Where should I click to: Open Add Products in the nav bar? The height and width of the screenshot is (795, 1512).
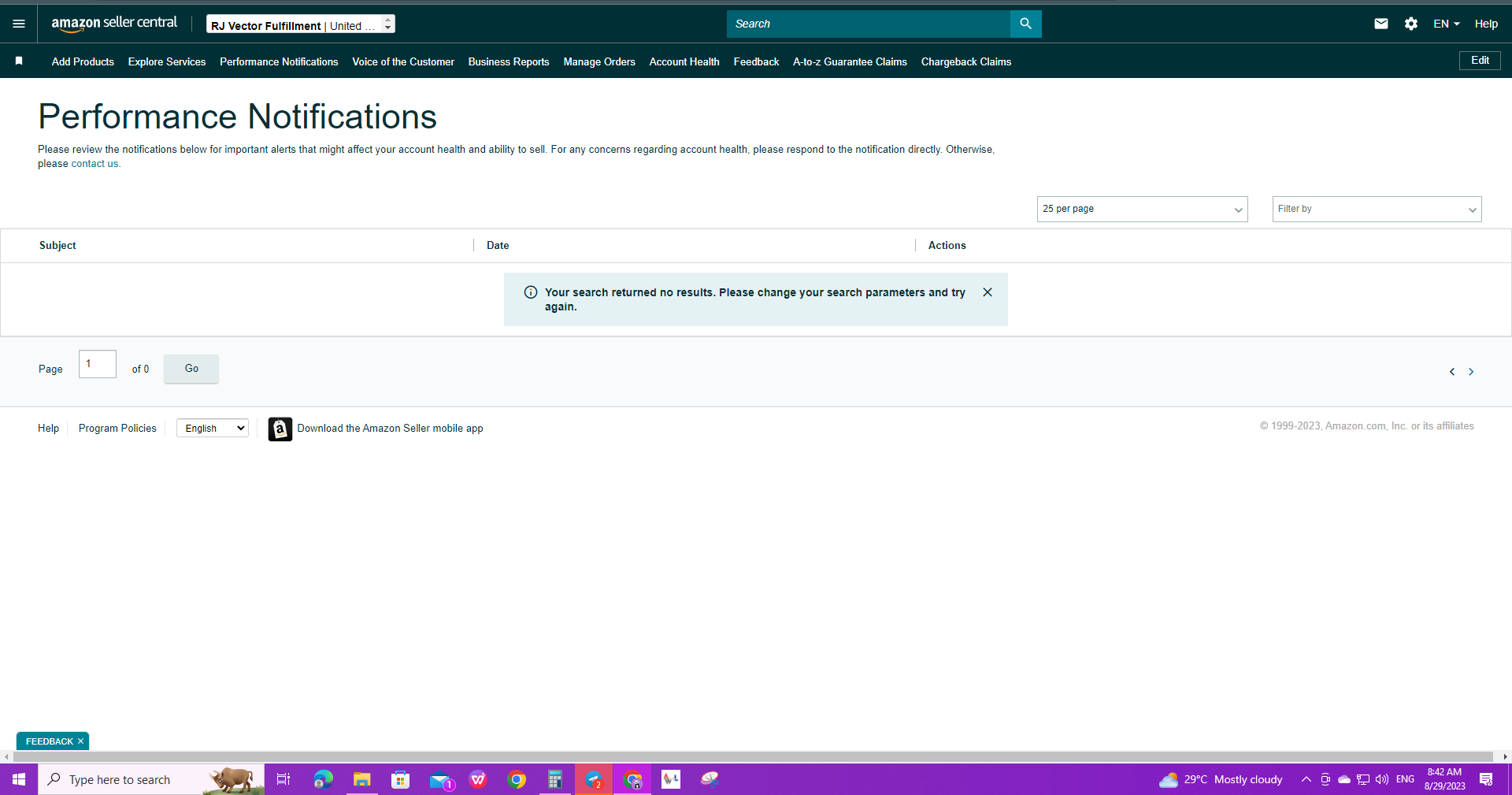pyautogui.click(x=83, y=61)
